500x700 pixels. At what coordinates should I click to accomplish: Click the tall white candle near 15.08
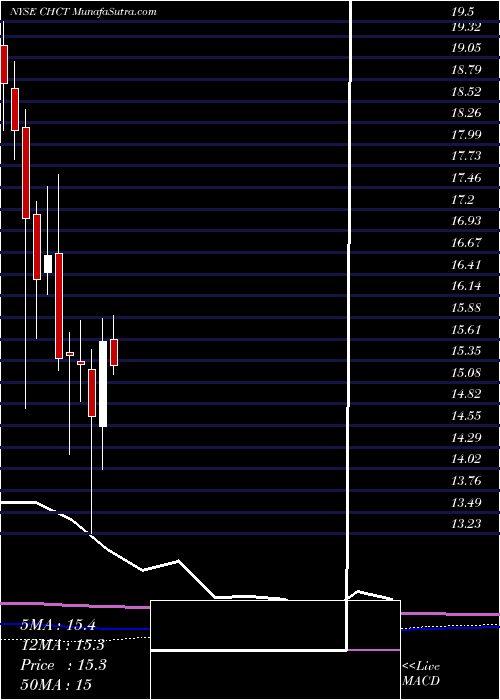103,384
